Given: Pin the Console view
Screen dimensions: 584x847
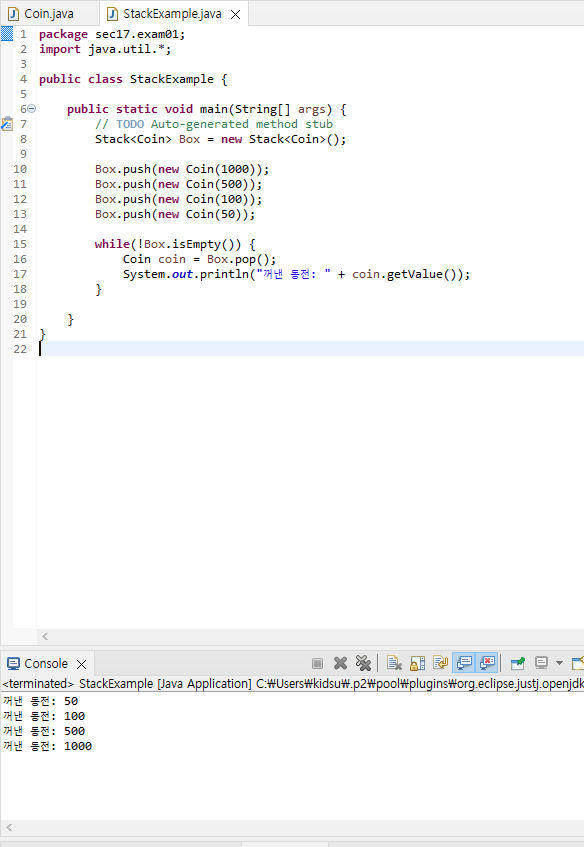Looking at the screenshot, I should click(x=518, y=663).
